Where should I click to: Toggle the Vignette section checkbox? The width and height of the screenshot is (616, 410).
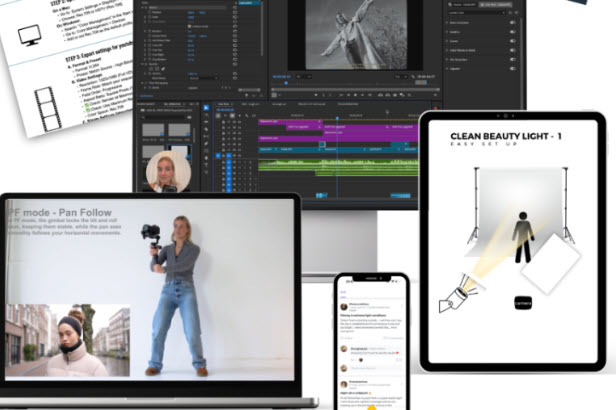point(512,69)
